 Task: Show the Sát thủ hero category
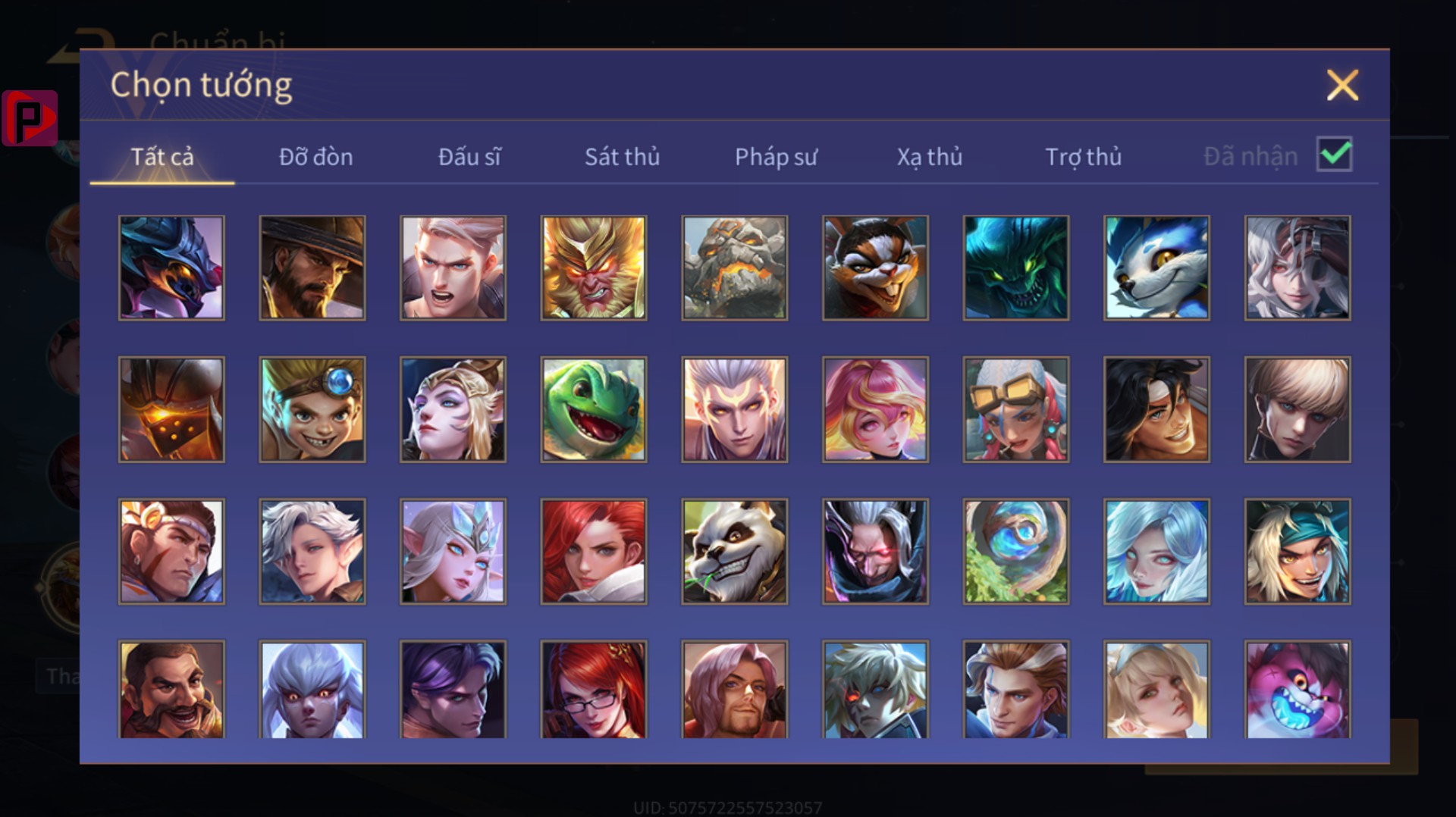tap(622, 157)
